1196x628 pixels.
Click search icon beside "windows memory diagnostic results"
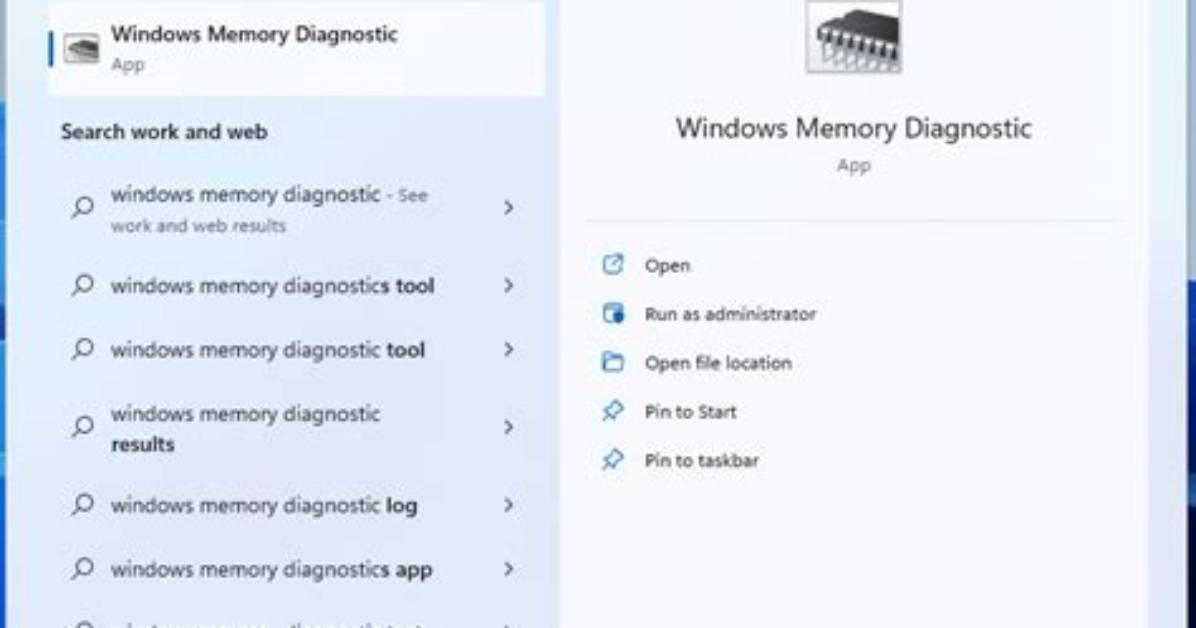click(x=82, y=427)
